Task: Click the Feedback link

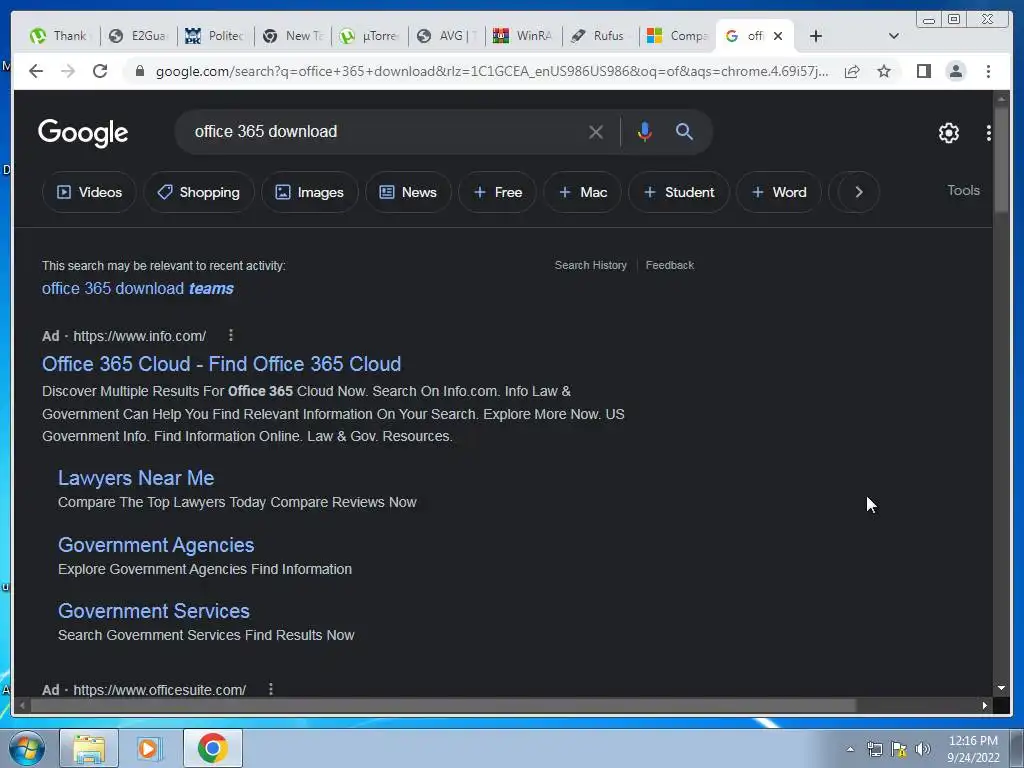Action: click(669, 265)
